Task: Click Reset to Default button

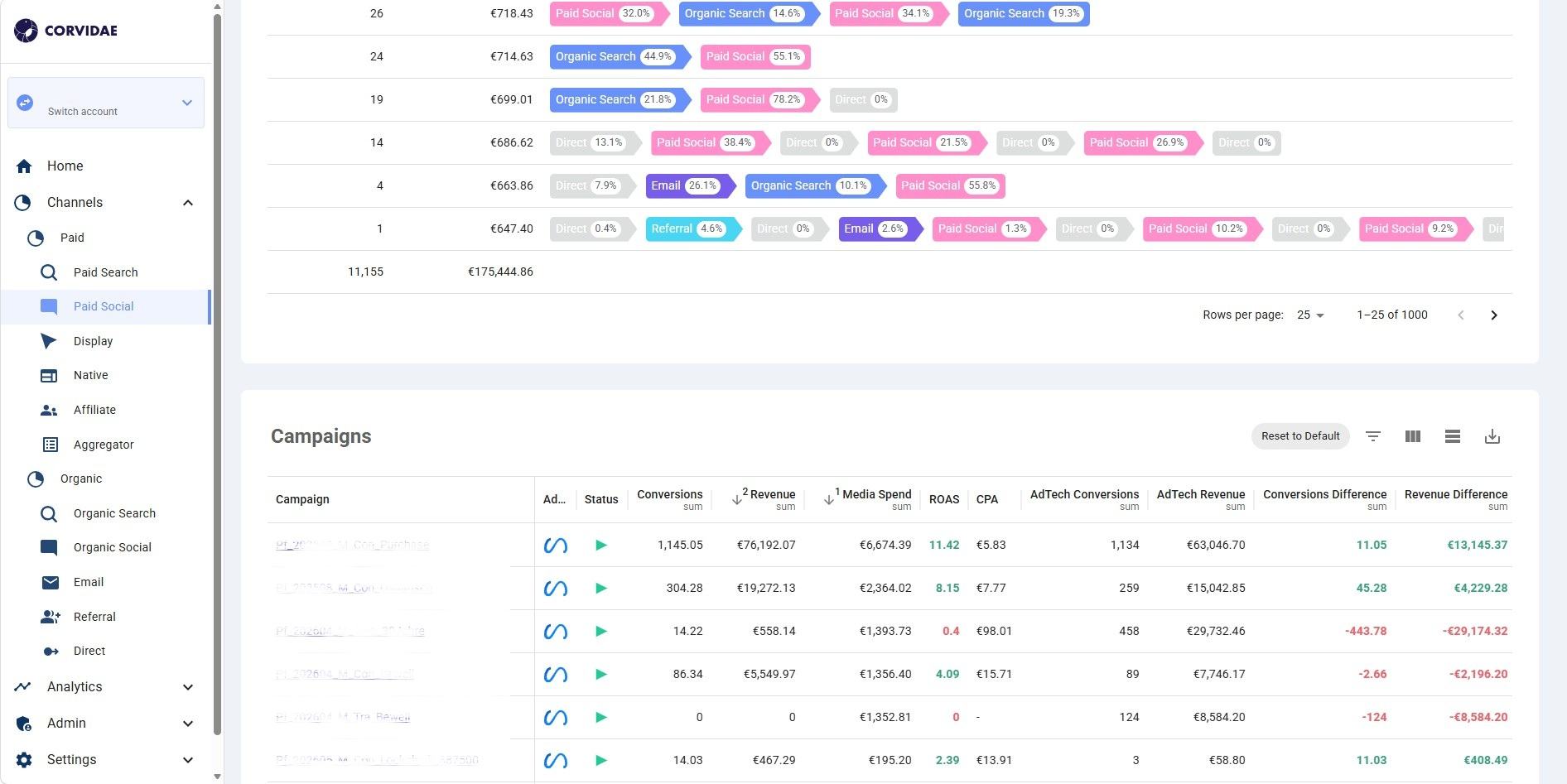Action: coord(1300,436)
